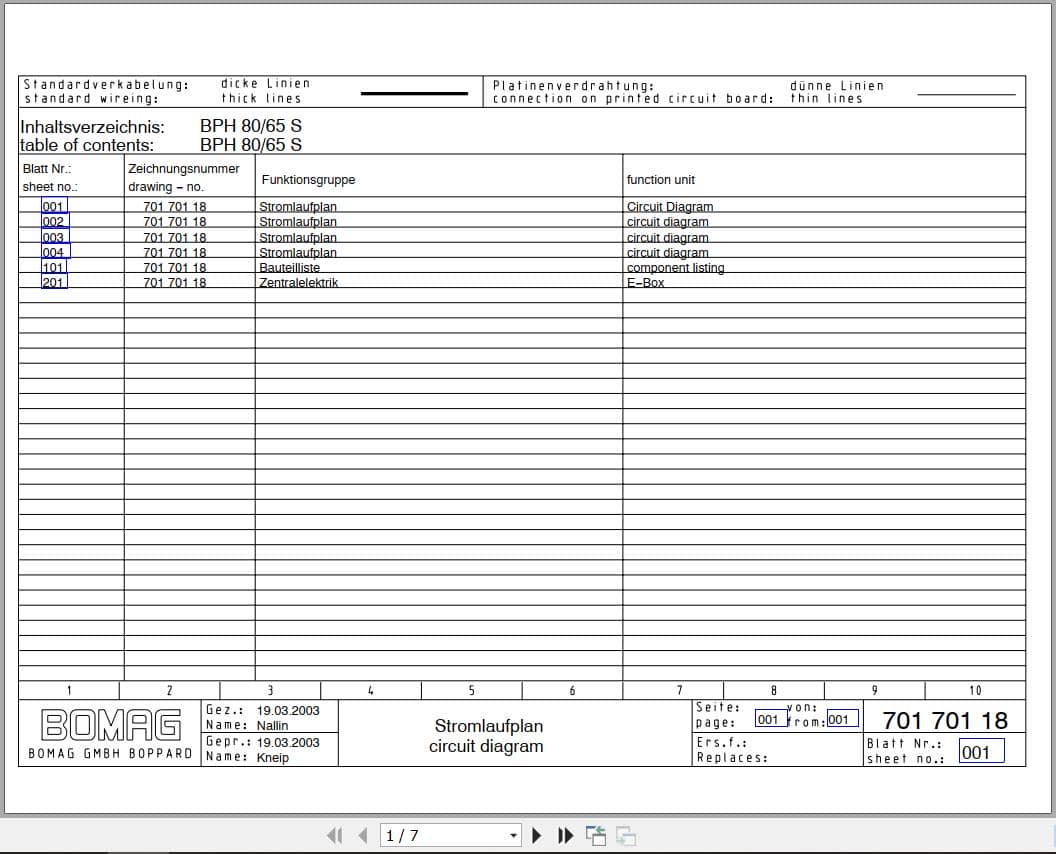
Task: Go to the first page
Action: click(335, 836)
